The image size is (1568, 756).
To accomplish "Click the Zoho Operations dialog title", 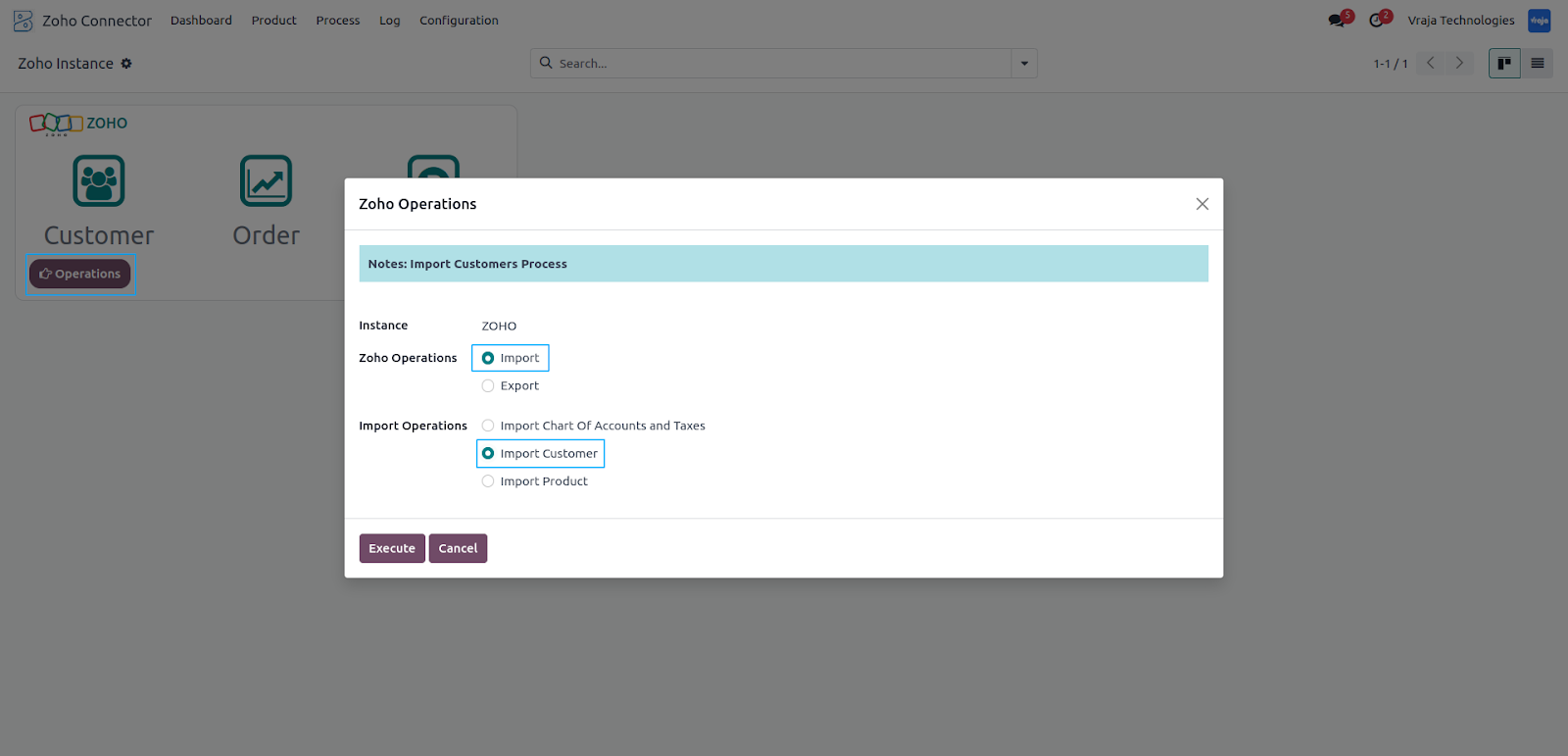I will tap(417, 204).
